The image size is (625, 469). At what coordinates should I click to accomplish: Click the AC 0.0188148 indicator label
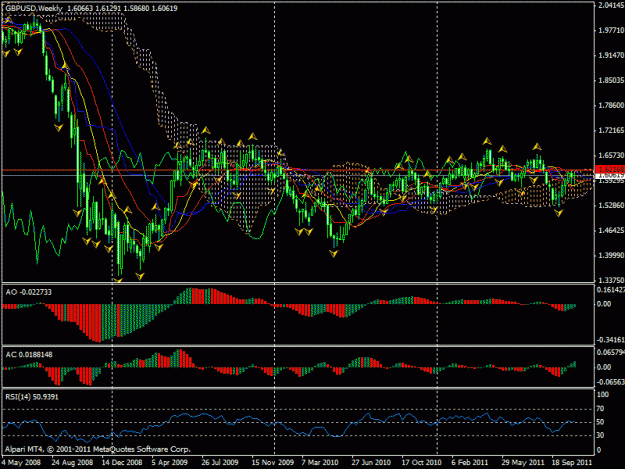click(x=29, y=355)
